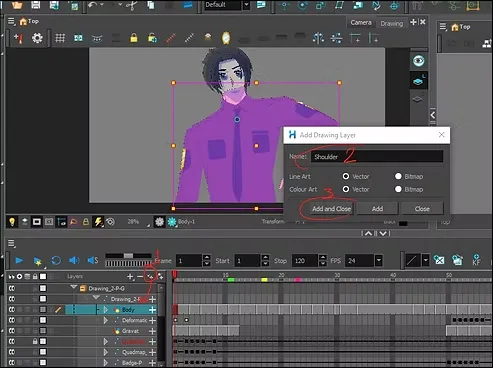Click the Save icon in top toolbar
Image resolution: width=493 pixels, height=368 pixels.
(x=35, y=5)
